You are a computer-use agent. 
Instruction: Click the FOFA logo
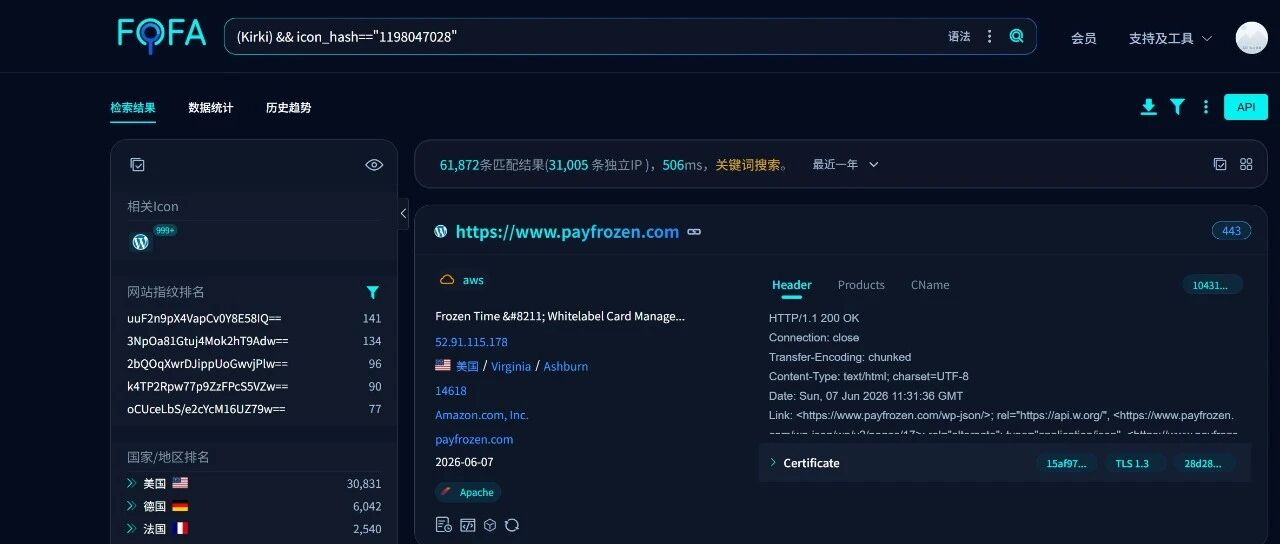(x=162, y=35)
